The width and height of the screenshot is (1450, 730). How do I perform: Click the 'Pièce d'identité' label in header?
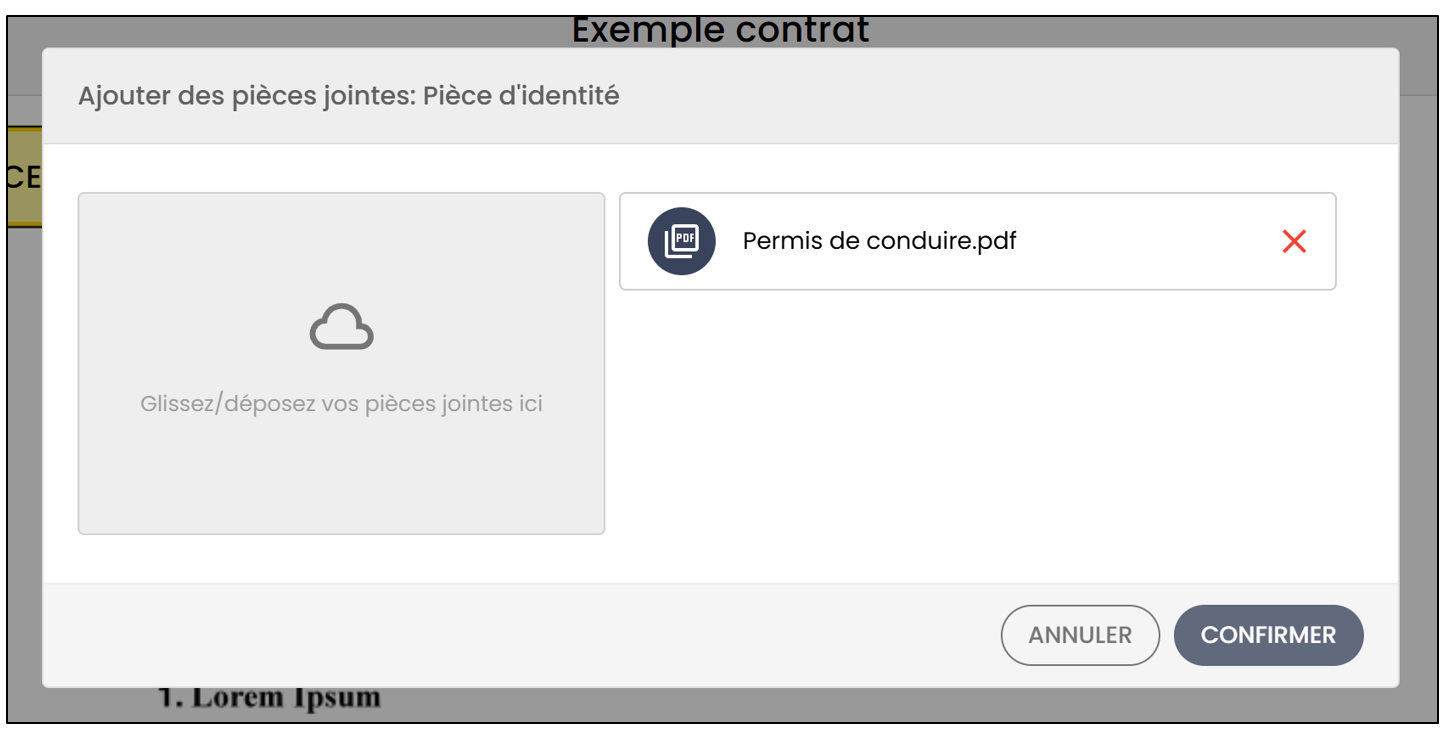point(521,96)
